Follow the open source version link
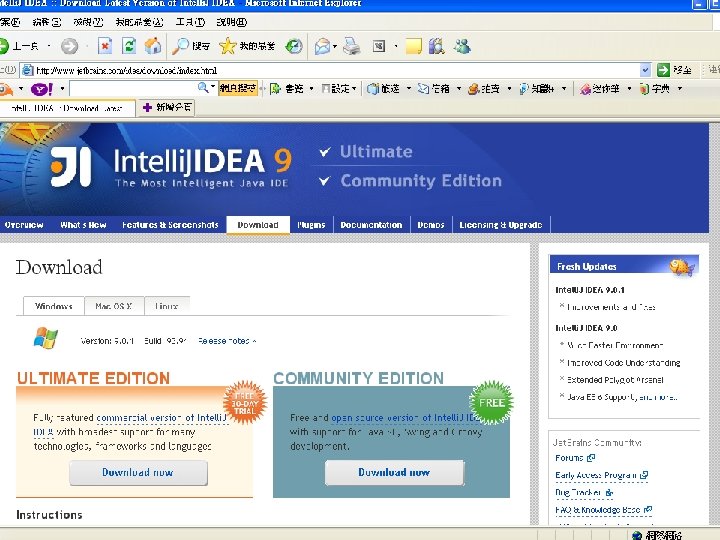720x540 pixels. pyautogui.click(x=404, y=418)
